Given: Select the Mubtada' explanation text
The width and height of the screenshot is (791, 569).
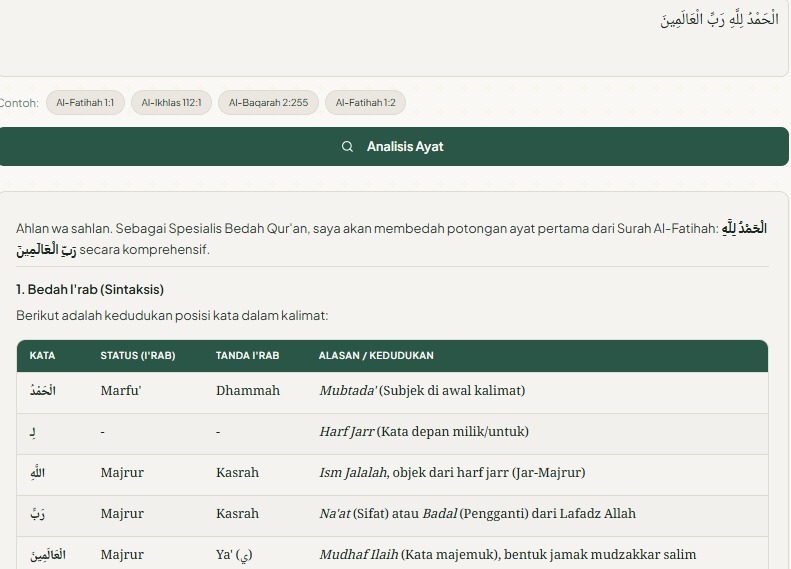Looking at the screenshot, I should [x=422, y=391].
